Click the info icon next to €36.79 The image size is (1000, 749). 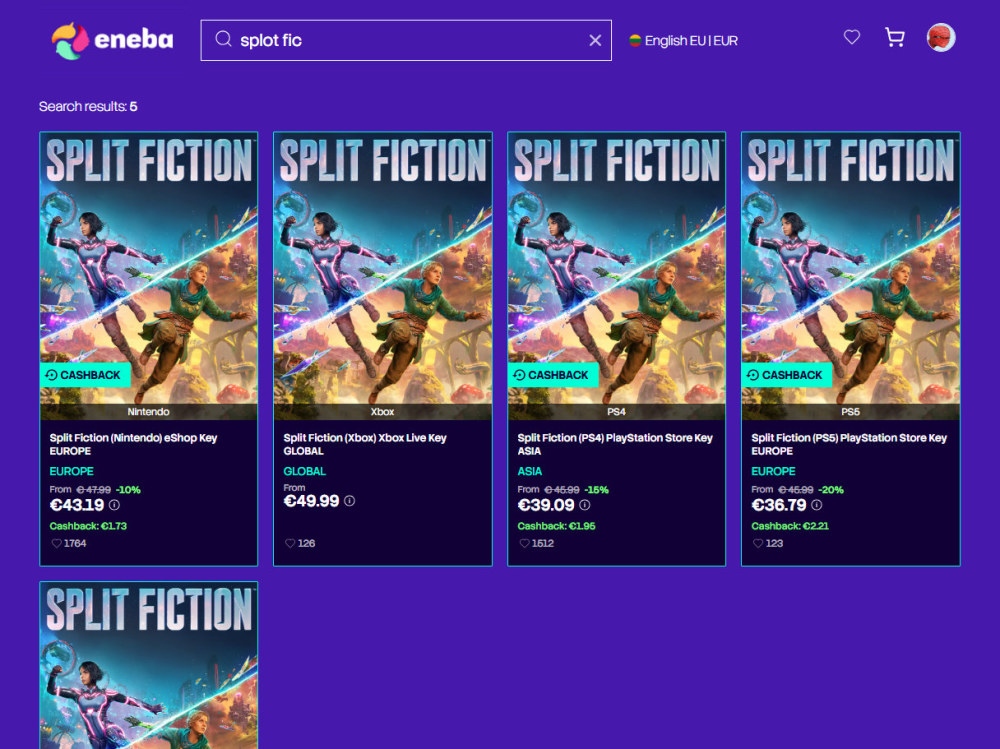[x=816, y=505]
